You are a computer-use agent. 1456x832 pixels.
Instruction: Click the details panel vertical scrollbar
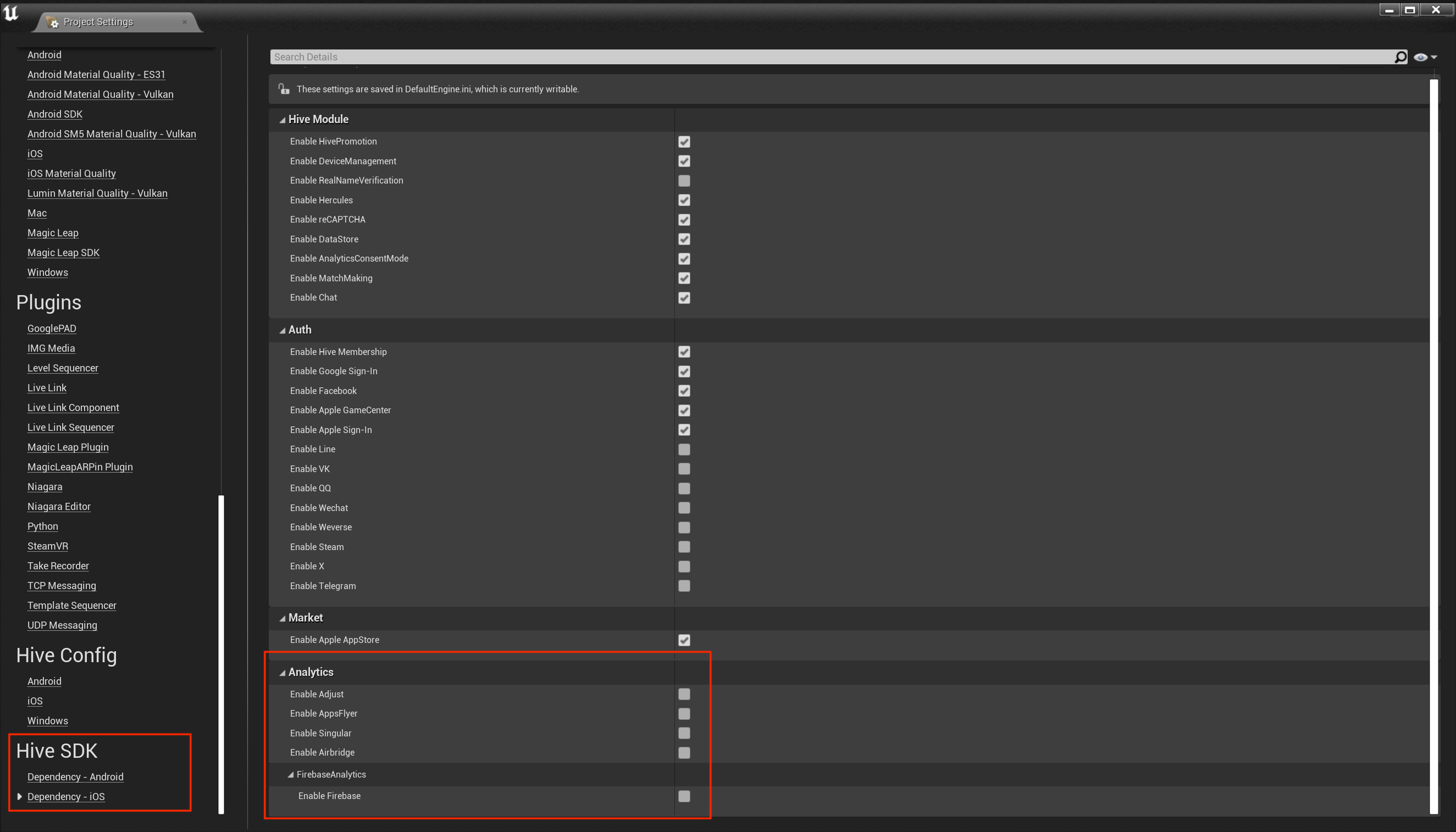pyautogui.click(x=1433, y=446)
